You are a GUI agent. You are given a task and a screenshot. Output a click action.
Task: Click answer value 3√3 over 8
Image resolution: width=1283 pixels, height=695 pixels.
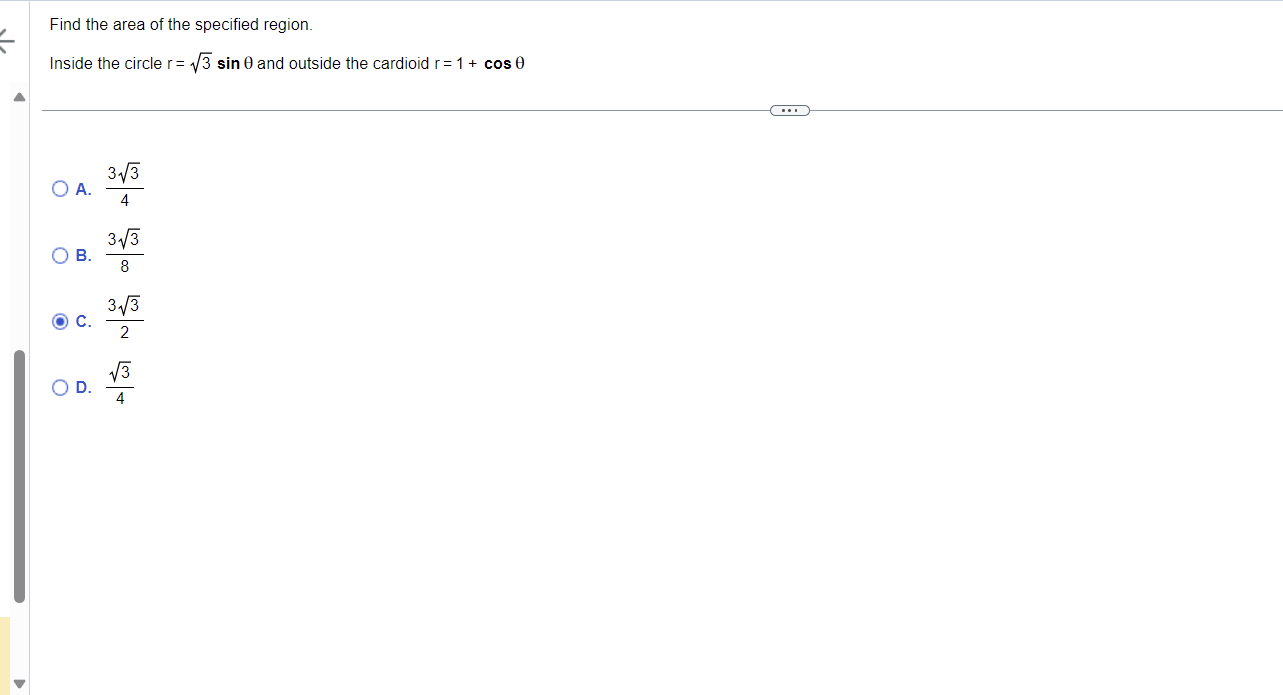coord(124,254)
